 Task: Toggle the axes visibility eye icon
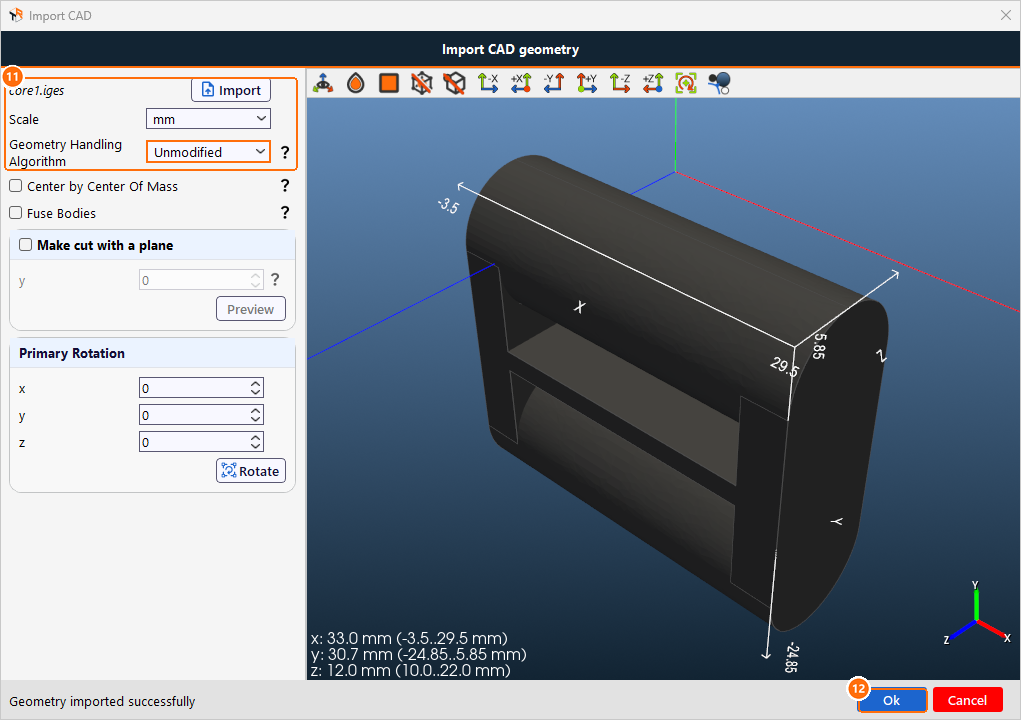323,83
